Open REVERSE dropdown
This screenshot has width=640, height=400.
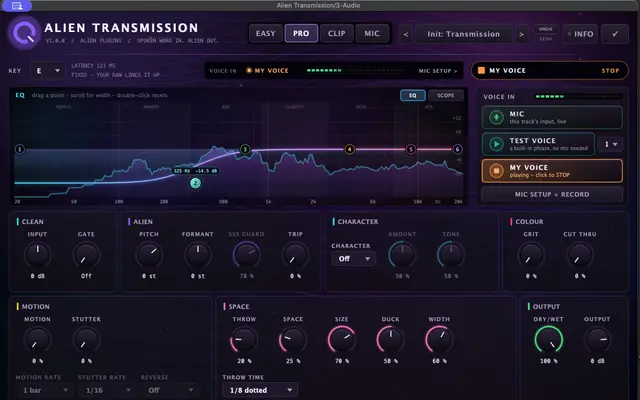(x=170, y=390)
